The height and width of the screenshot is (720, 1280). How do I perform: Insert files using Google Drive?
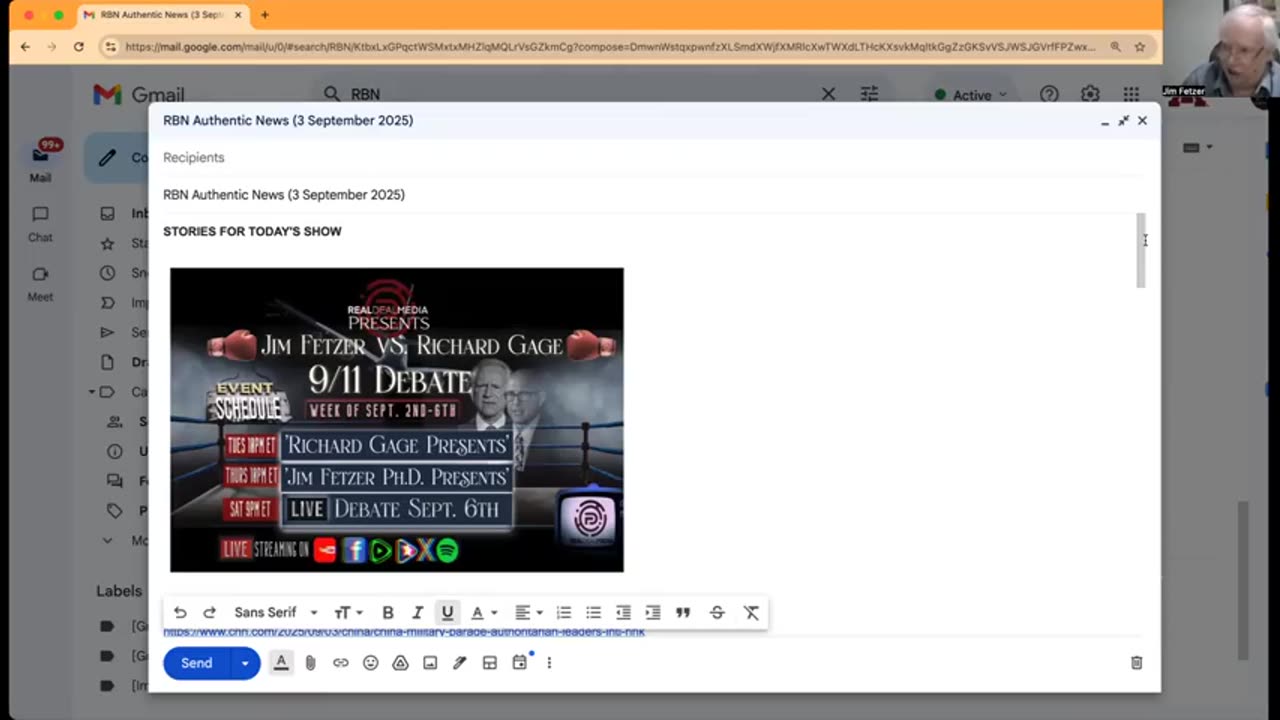(x=400, y=663)
